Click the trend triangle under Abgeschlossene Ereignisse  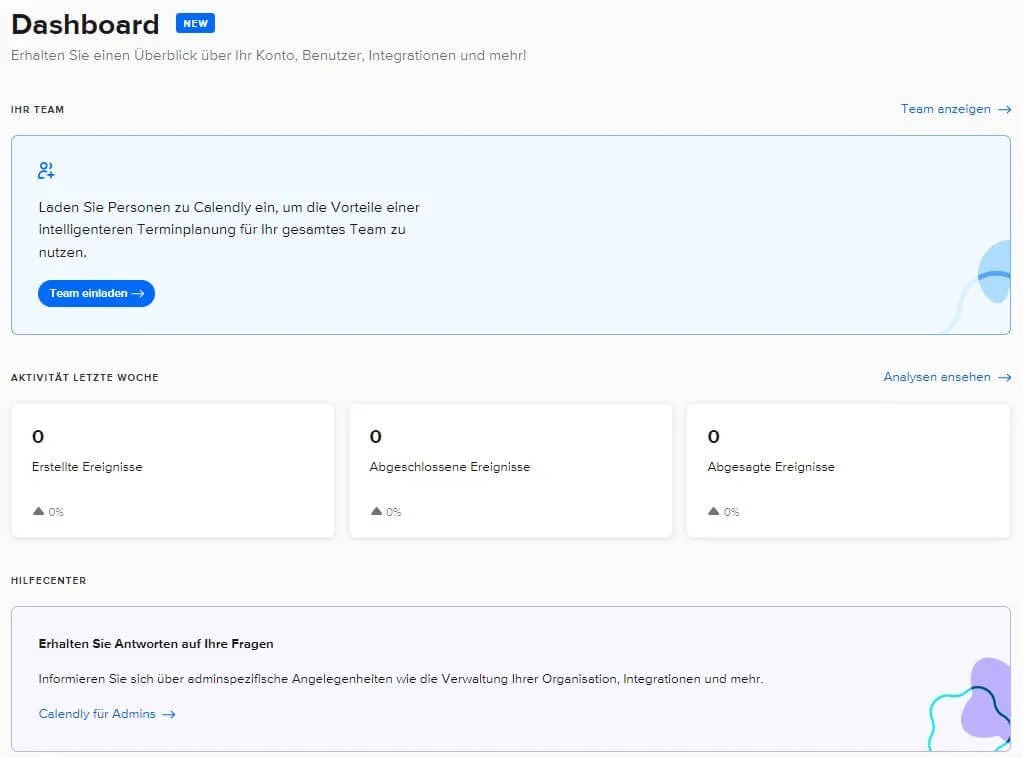[376, 511]
